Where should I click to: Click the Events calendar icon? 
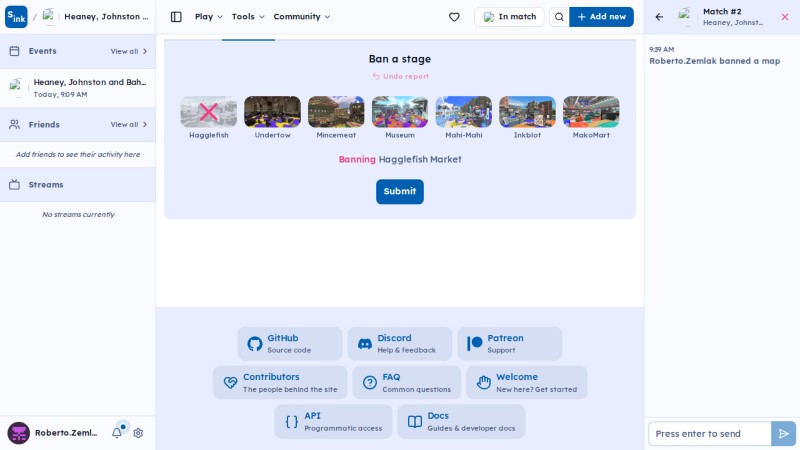[x=14, y=51]
